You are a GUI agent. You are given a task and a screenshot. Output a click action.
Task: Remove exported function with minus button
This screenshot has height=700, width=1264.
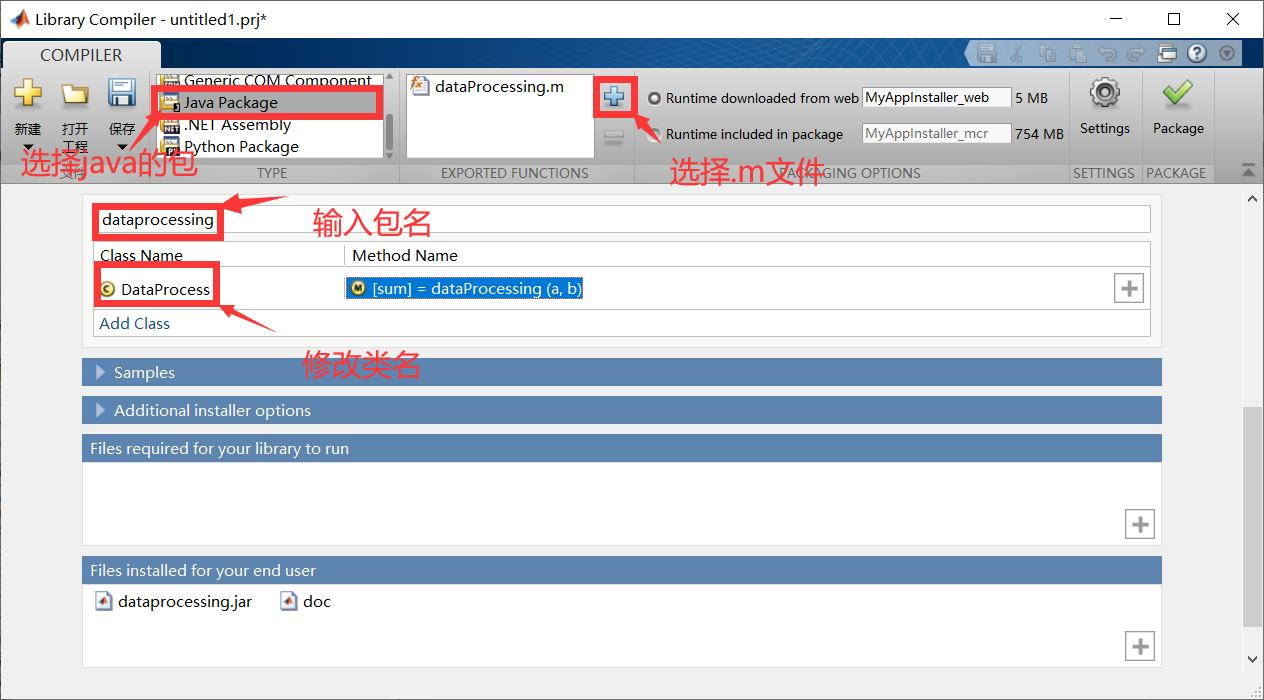(x=614, y=136)
